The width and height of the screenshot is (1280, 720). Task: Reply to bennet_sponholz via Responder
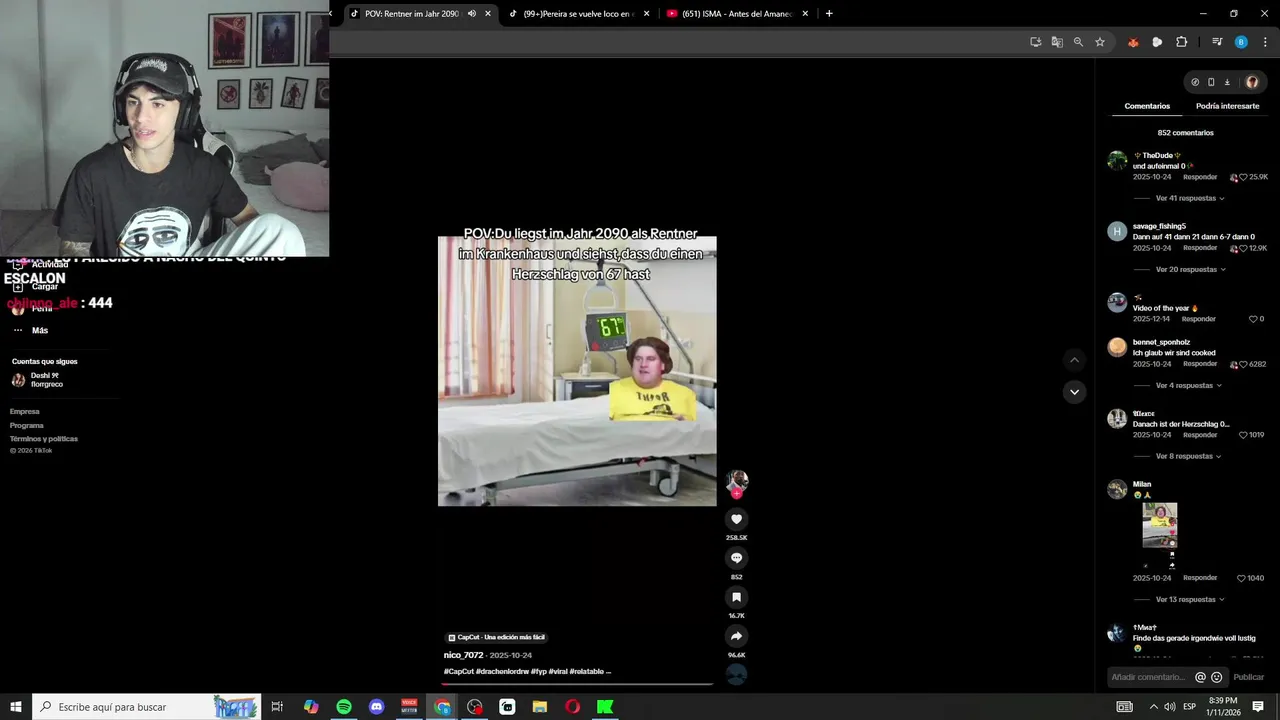tap(1200, 364)
